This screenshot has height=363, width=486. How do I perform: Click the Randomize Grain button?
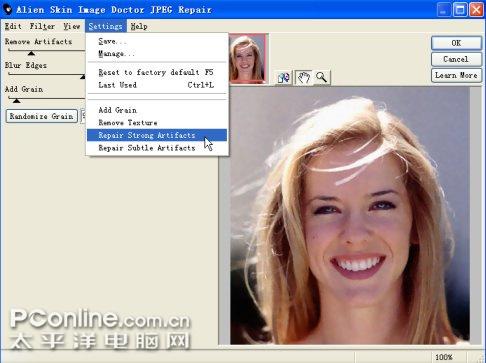click(42, 116)
